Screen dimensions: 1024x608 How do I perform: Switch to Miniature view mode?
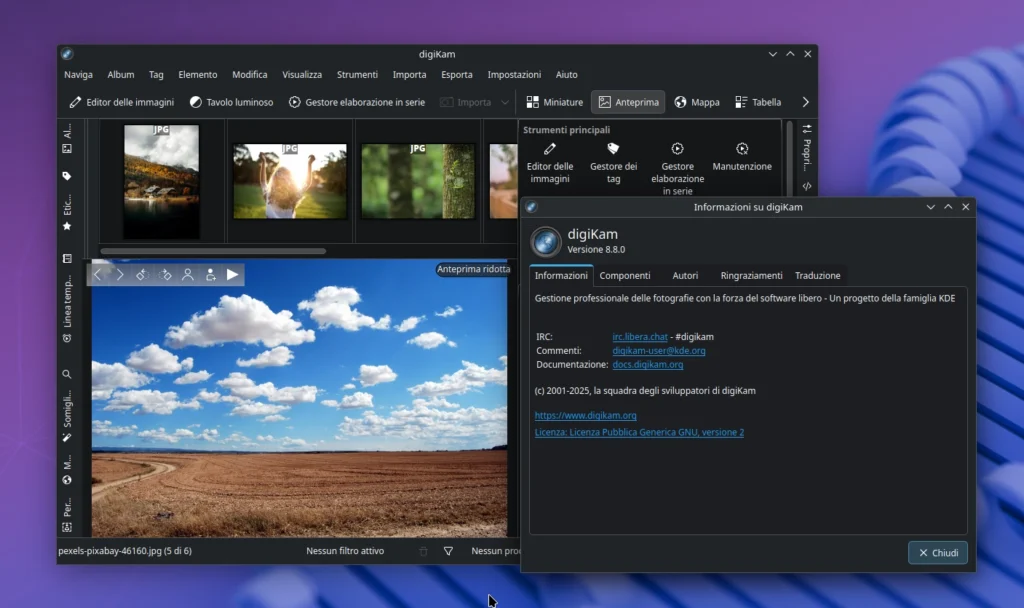pyautogui.click(x=549, y=101)
